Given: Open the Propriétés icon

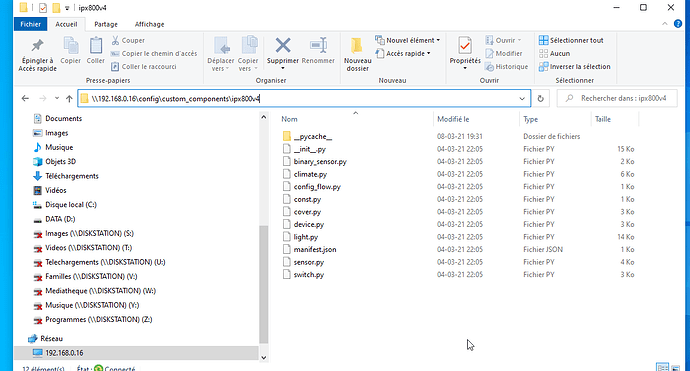Looking at the screenshot, I should pos(465,46).
